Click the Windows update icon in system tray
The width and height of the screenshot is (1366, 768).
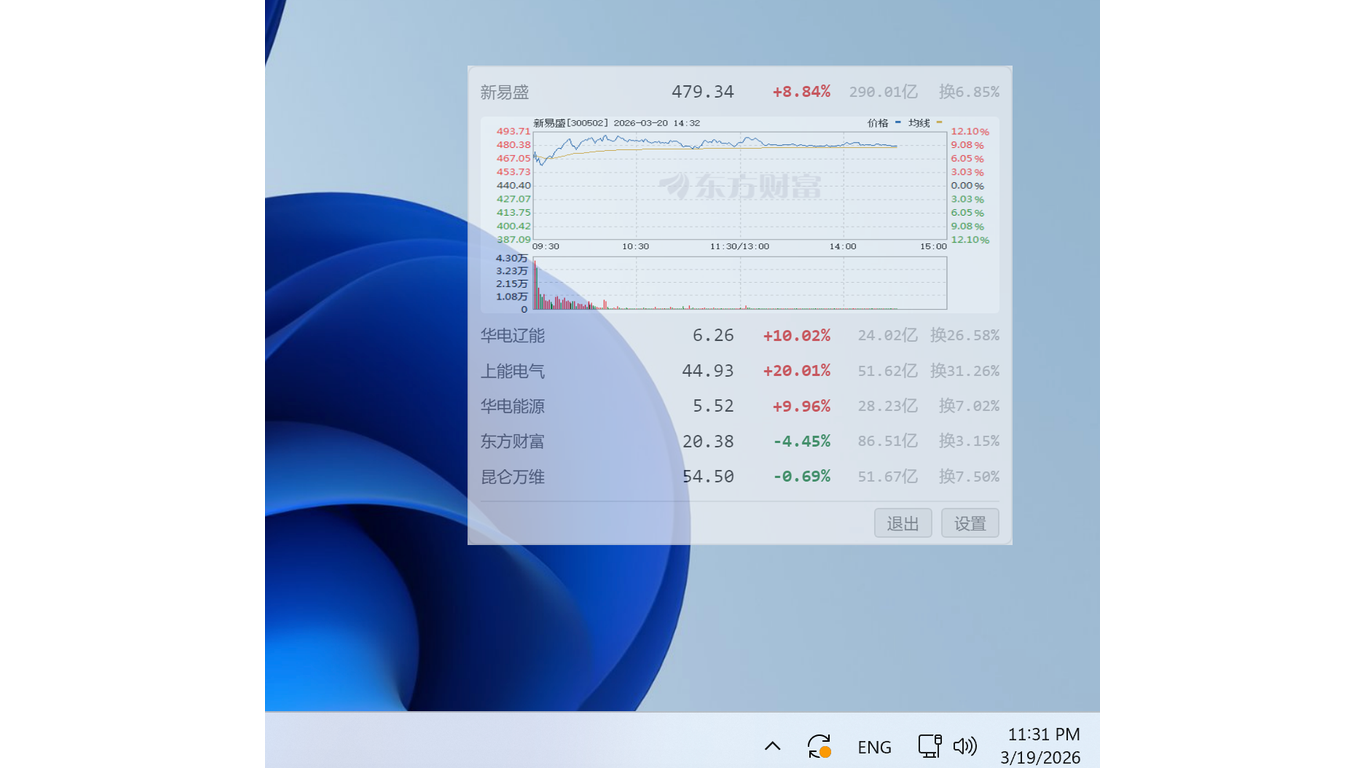coord(818,745)
